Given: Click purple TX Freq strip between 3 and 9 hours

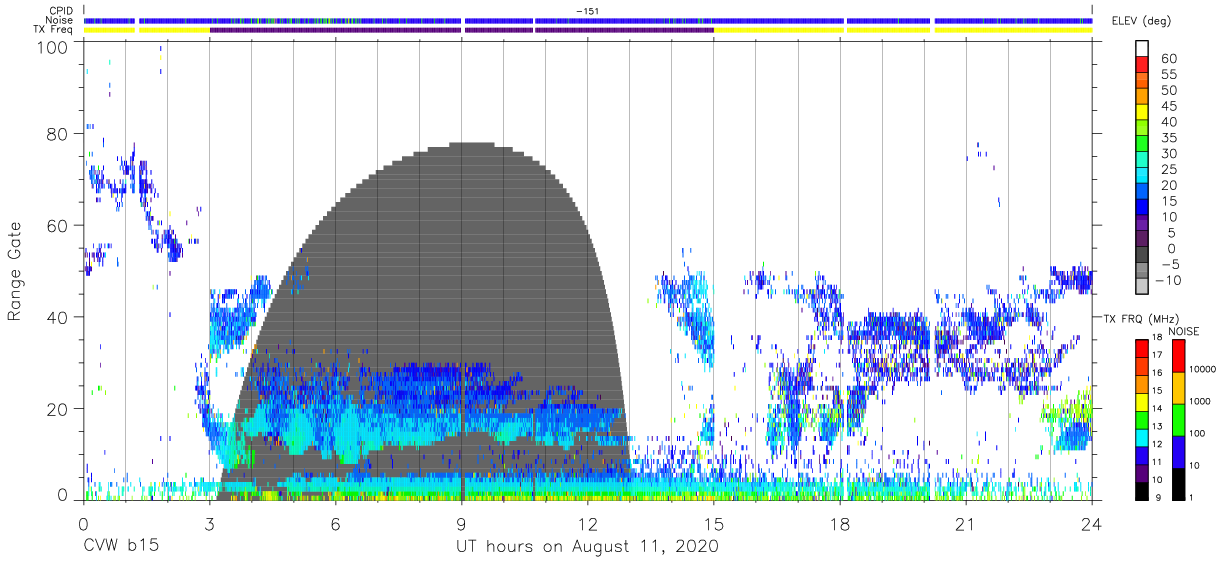Looking at the screenshot, I should click(335, 30).
